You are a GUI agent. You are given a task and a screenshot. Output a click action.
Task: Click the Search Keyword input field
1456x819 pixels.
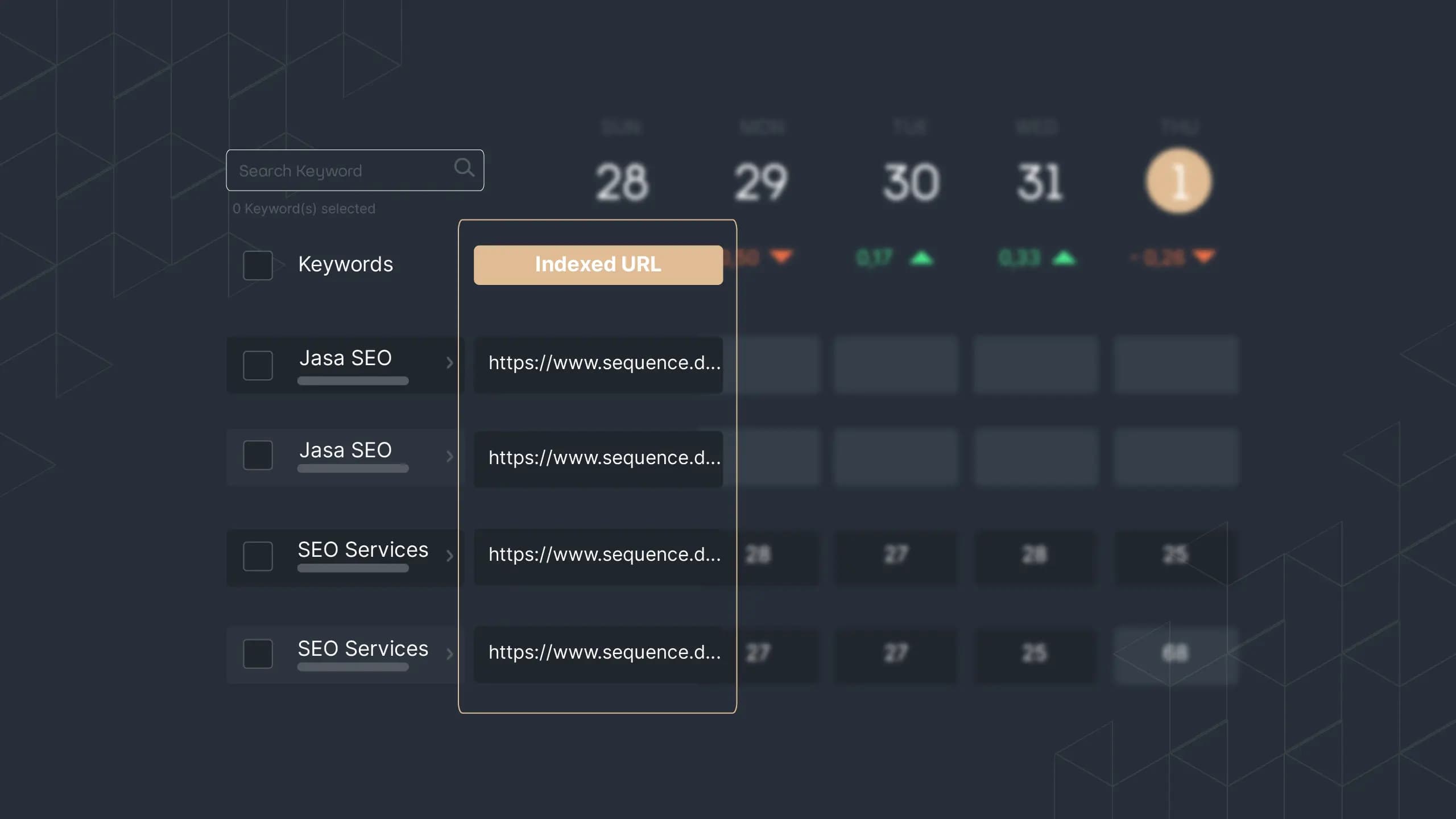click(355, 170)
